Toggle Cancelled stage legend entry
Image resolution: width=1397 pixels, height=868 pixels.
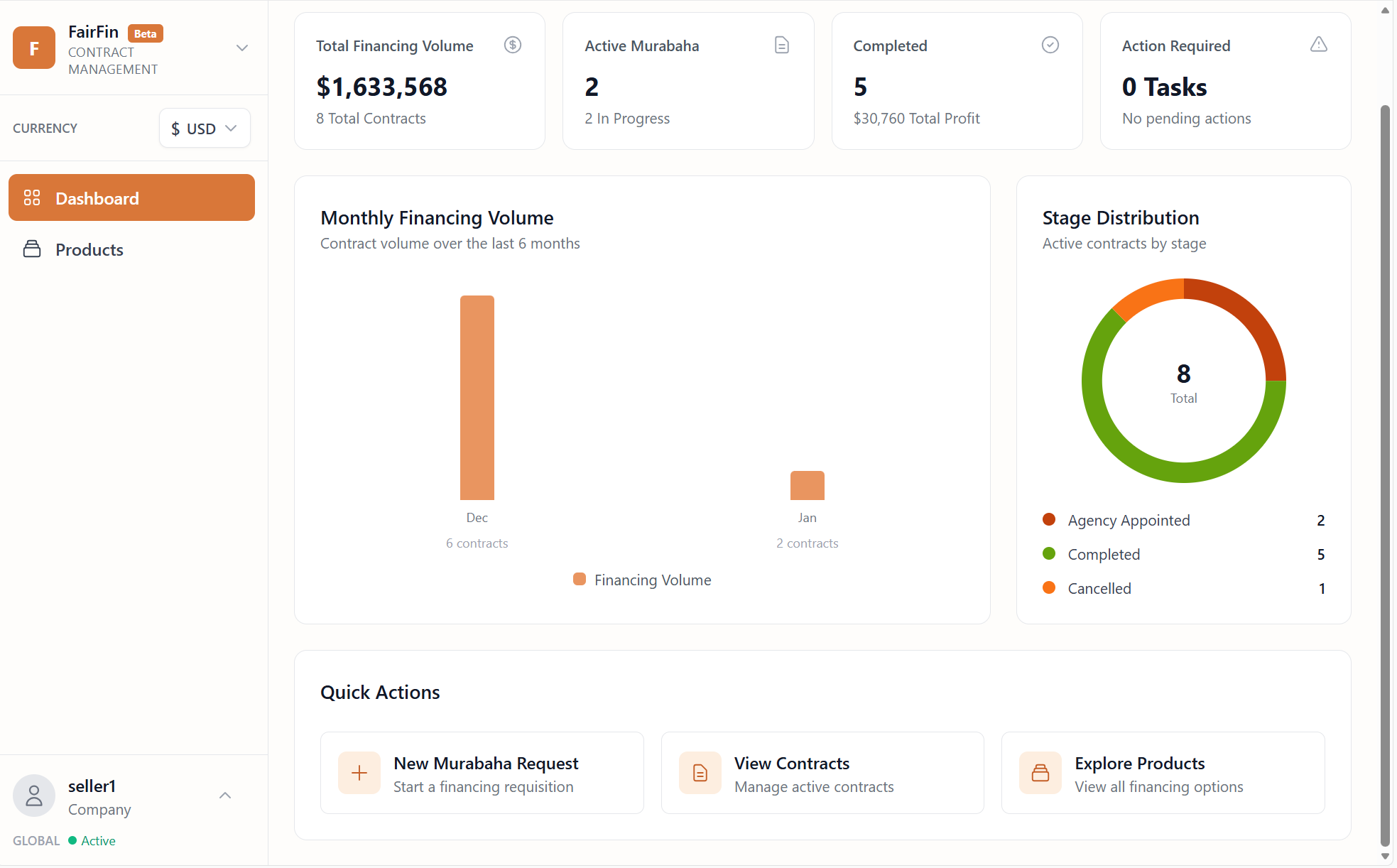1099,588
